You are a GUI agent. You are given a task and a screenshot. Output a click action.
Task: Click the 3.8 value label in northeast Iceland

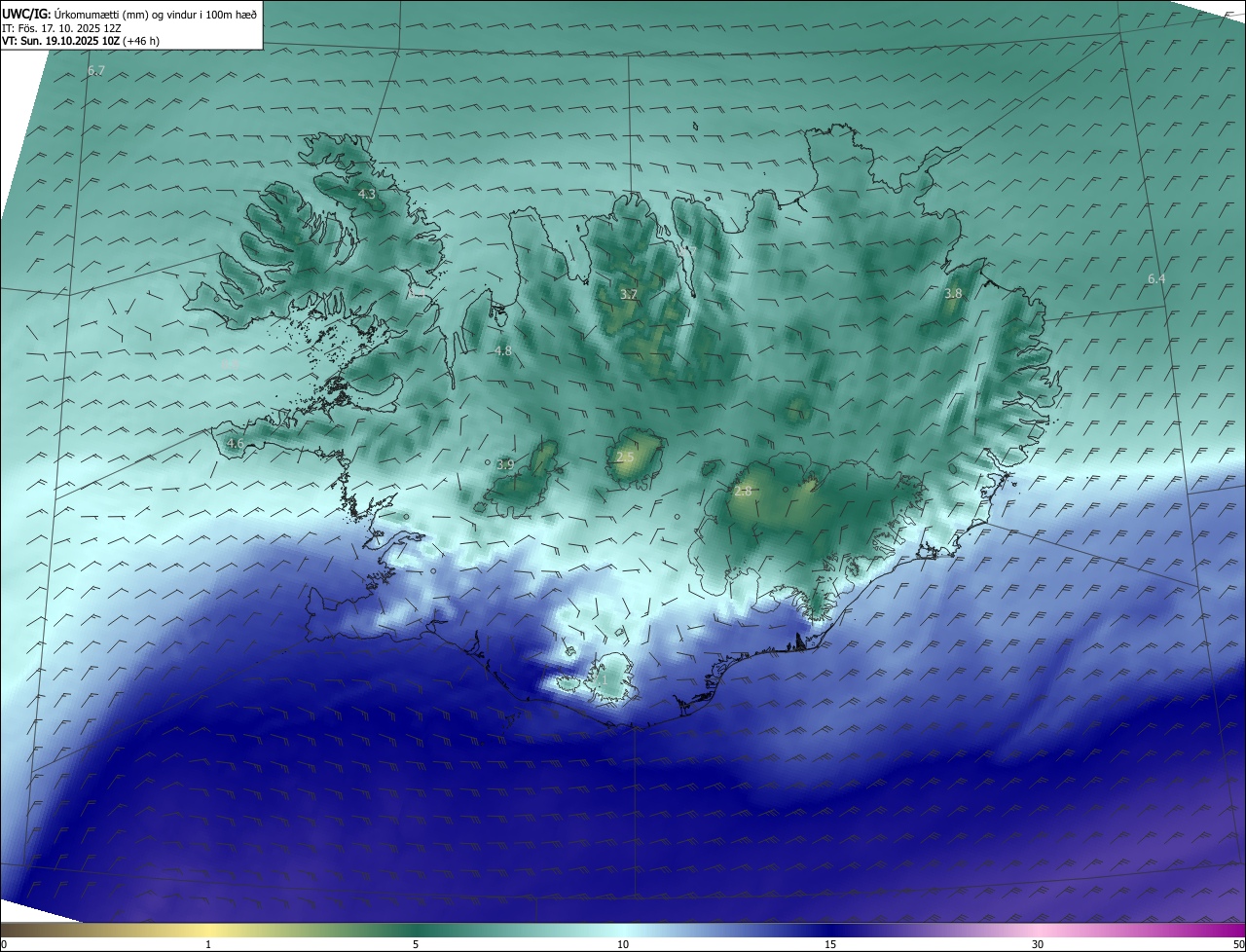click(953, 294)
